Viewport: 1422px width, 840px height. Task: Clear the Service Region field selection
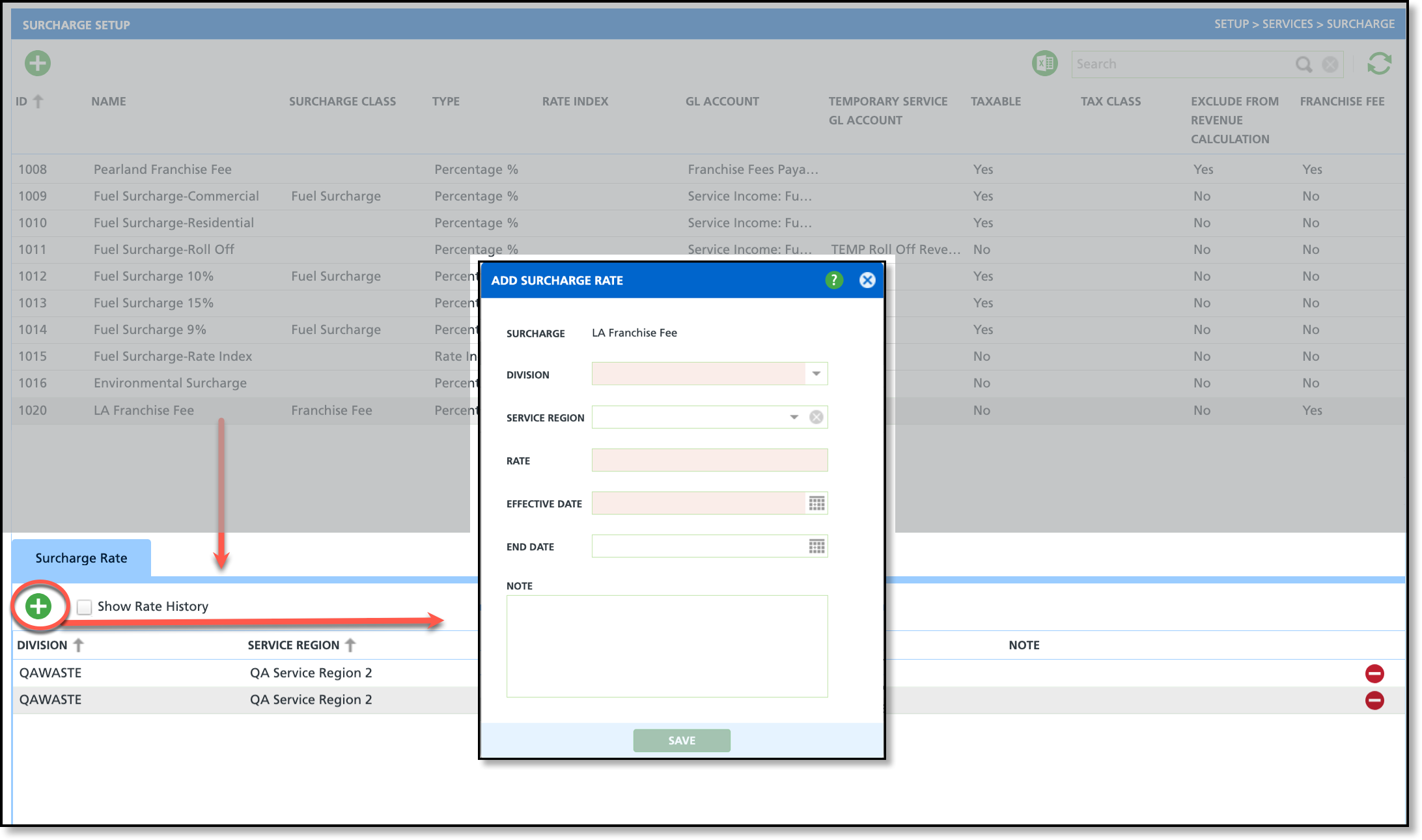[x=816, y=417]
